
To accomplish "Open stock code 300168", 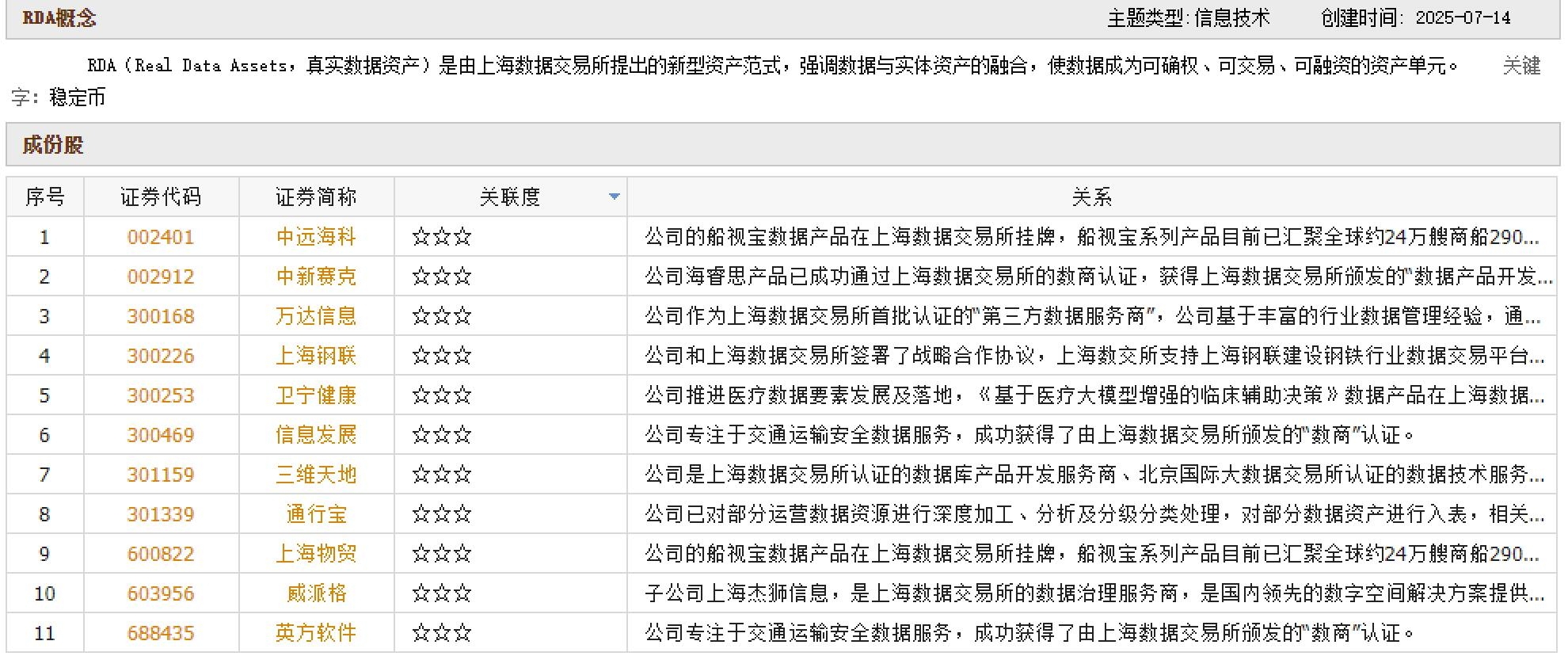I will point(161,316).
